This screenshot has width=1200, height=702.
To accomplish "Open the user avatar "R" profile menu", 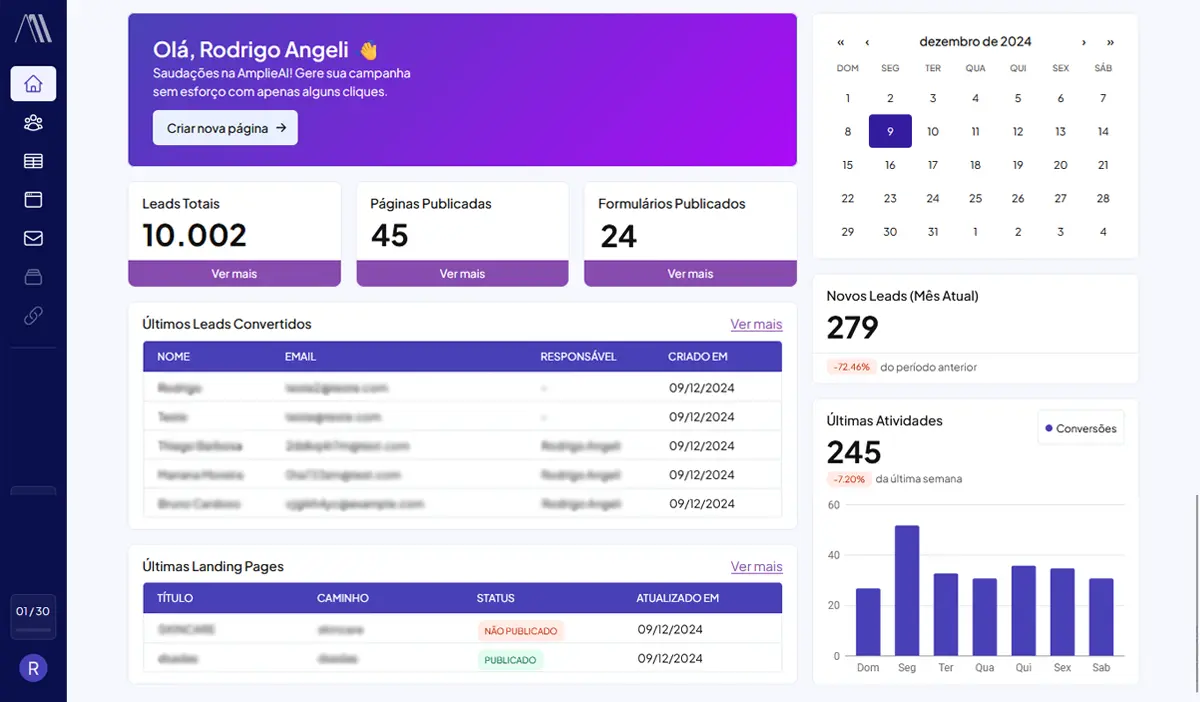I will 33,669.
